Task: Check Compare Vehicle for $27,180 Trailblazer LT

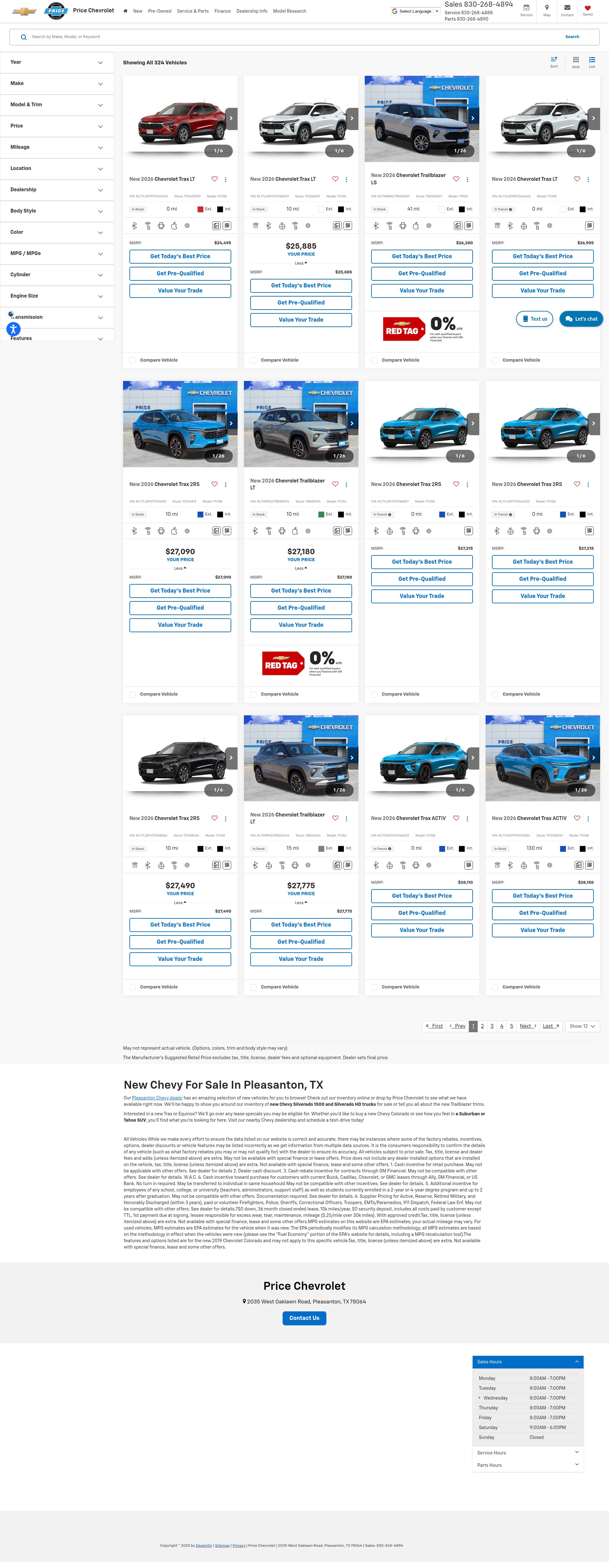Action: click(x=253, y=694)
